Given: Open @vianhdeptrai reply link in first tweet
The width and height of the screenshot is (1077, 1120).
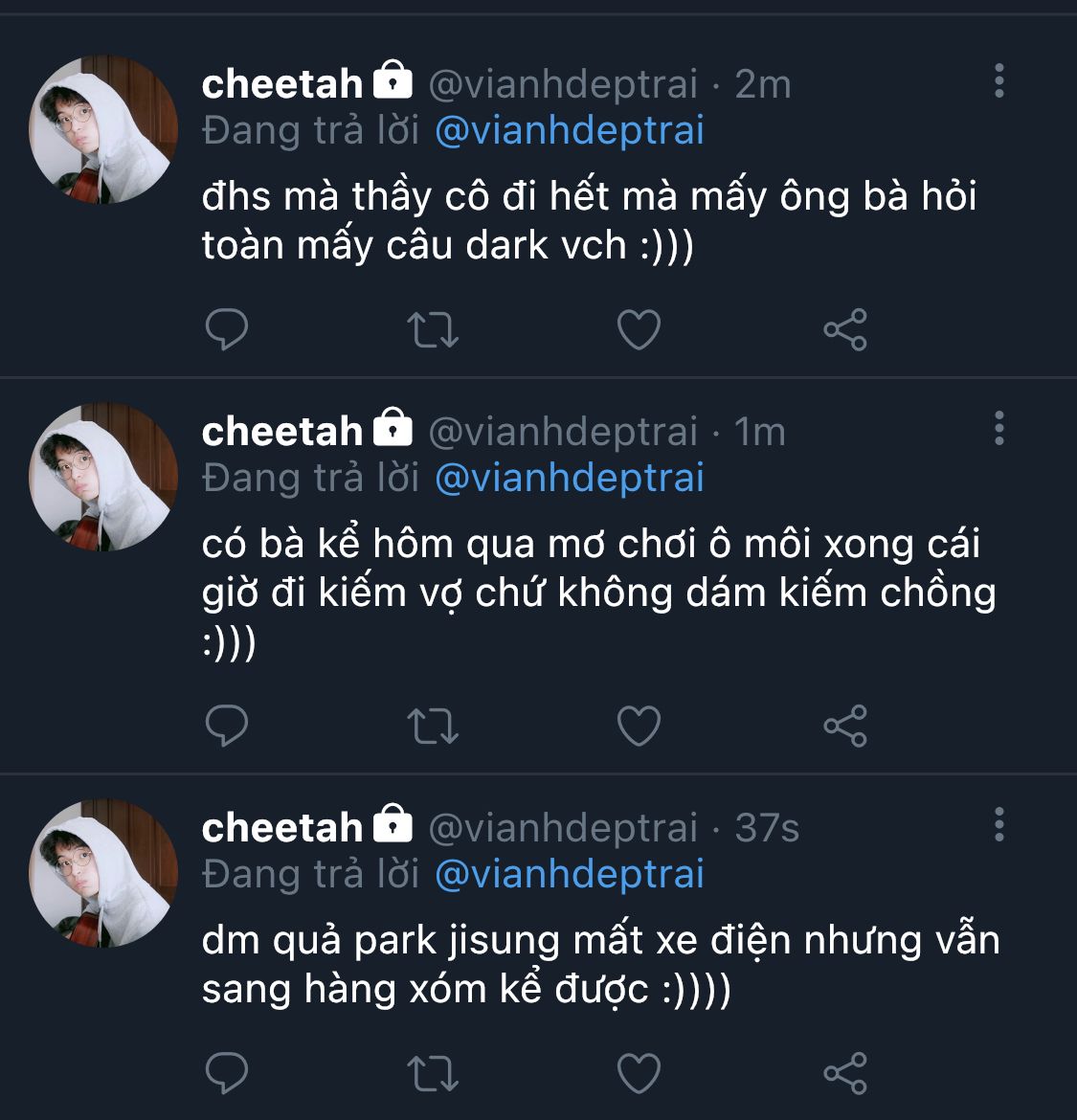Looking at the screenshot, I should [570, 130].
